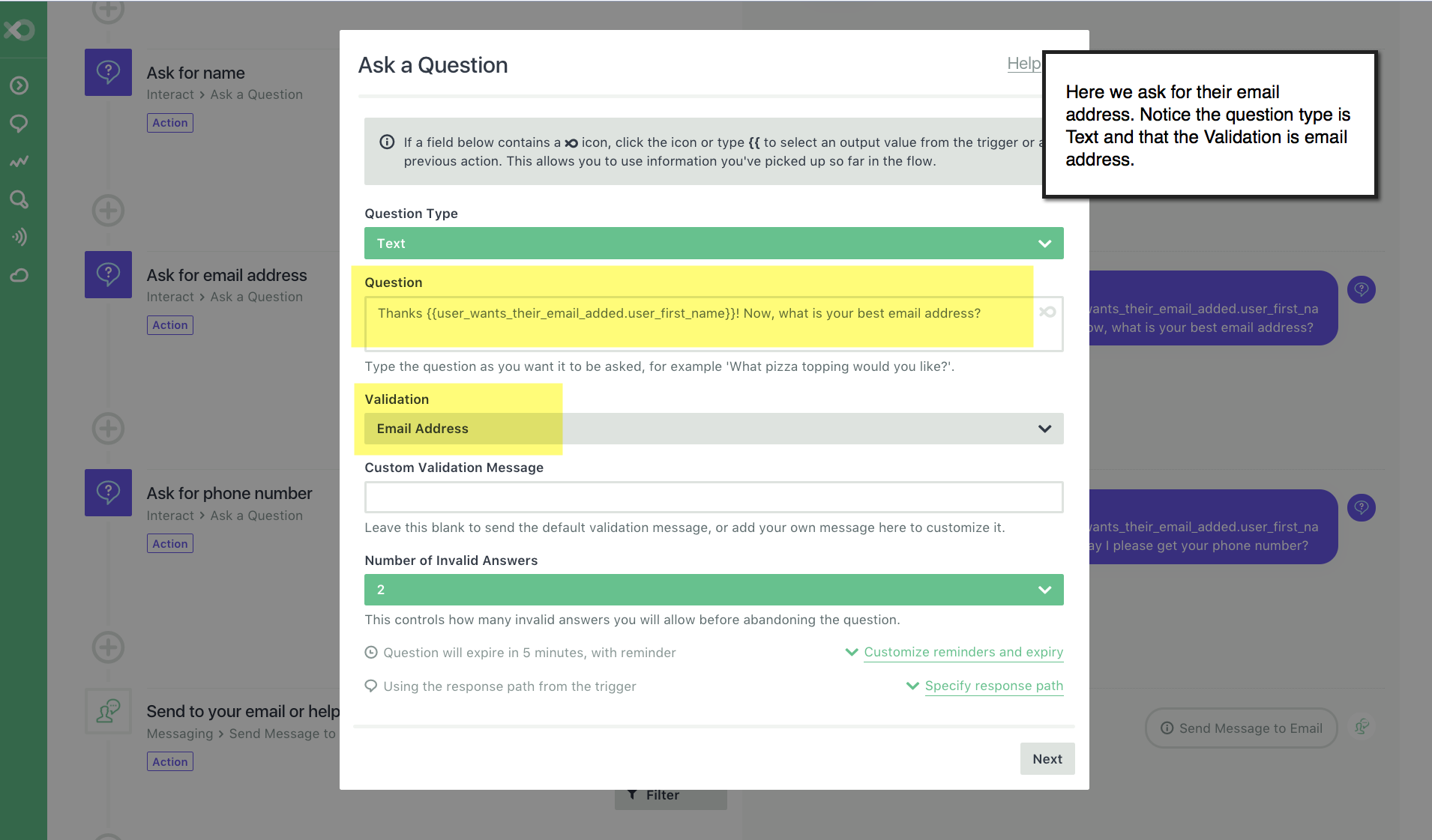Open the analytics graph icon in sidebar

pyautogui.click(x=19, y=161)
